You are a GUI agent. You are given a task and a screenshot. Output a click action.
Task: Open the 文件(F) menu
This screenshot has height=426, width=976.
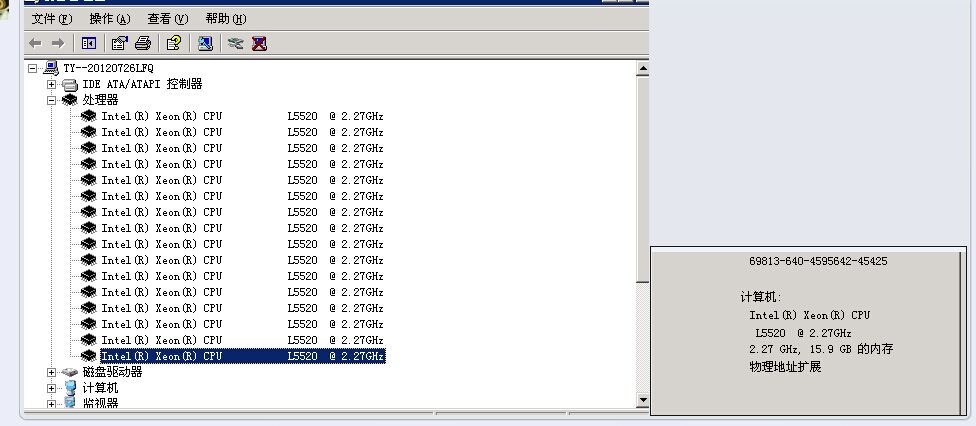(x=52, y=19)
